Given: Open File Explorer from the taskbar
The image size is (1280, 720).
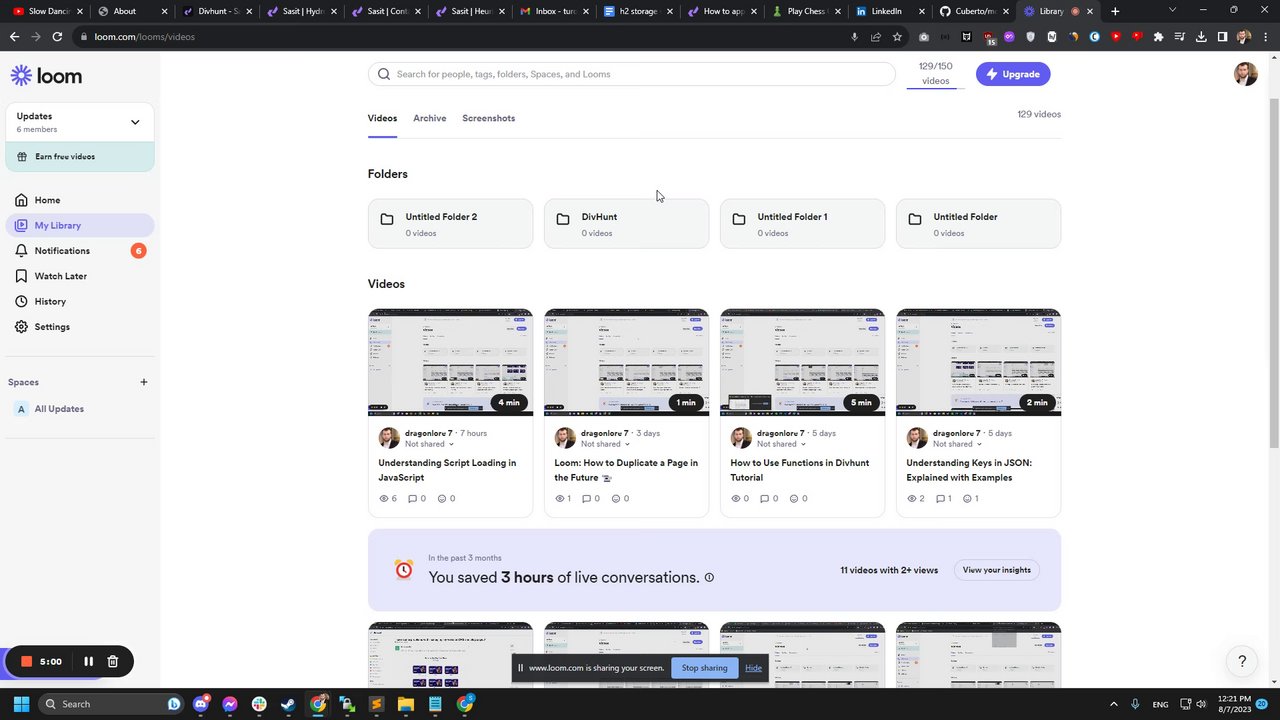Looking at the screenshot, I should pos(405,704).
